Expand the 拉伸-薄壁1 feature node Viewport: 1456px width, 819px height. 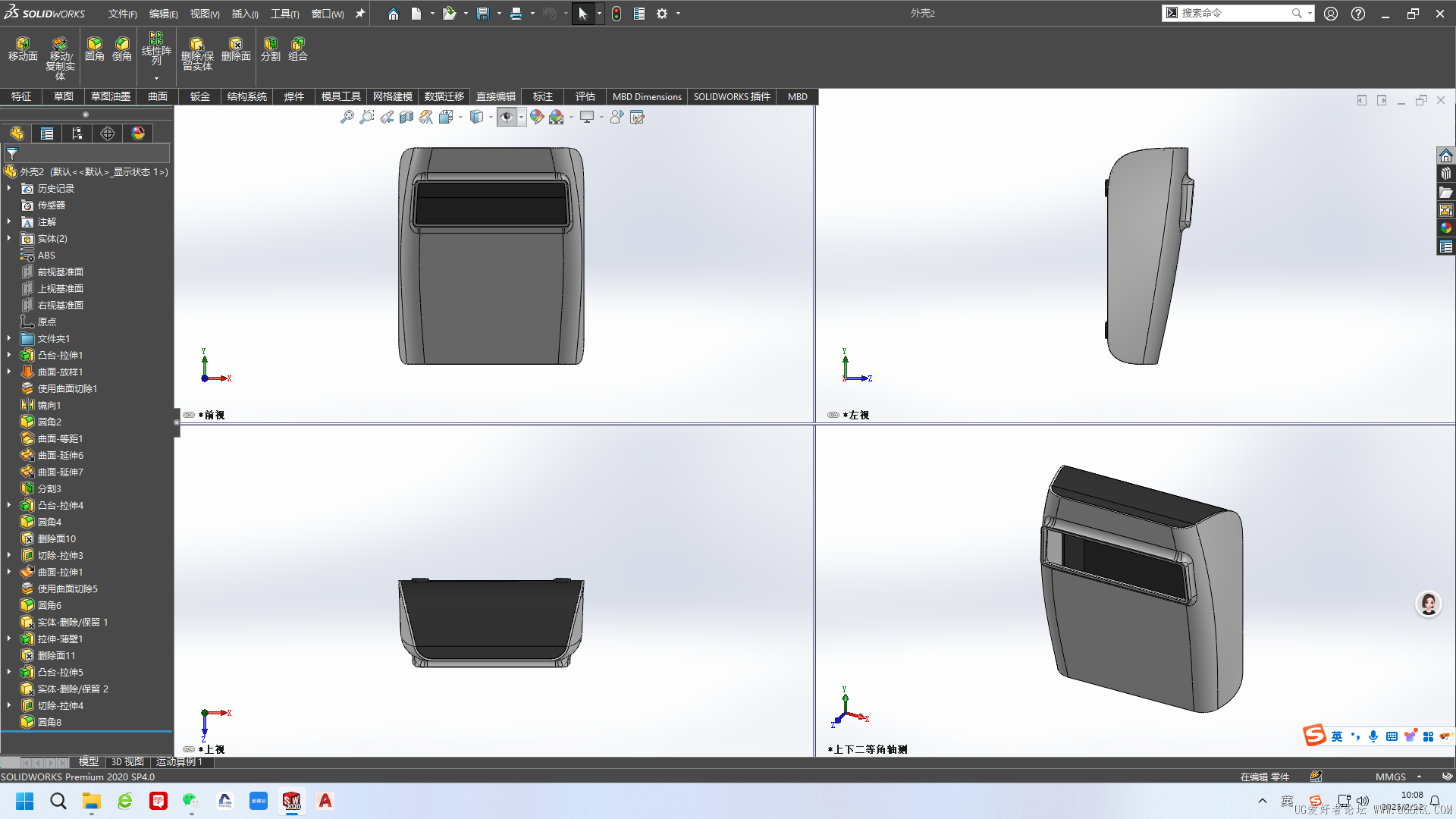[x=9, y=639]
